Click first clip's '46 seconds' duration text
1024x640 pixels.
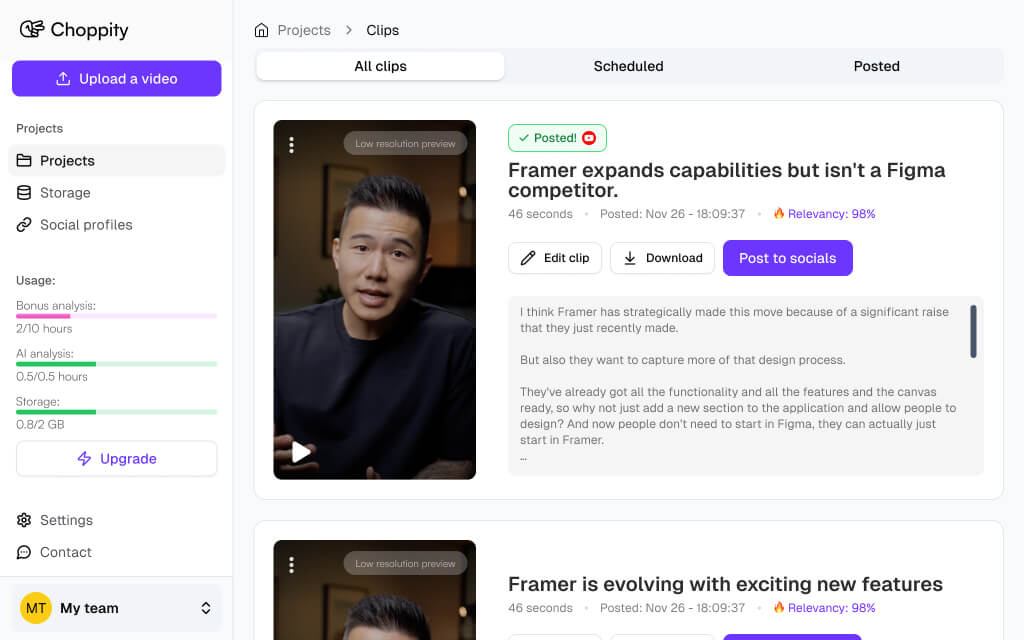tap(540, 214)
